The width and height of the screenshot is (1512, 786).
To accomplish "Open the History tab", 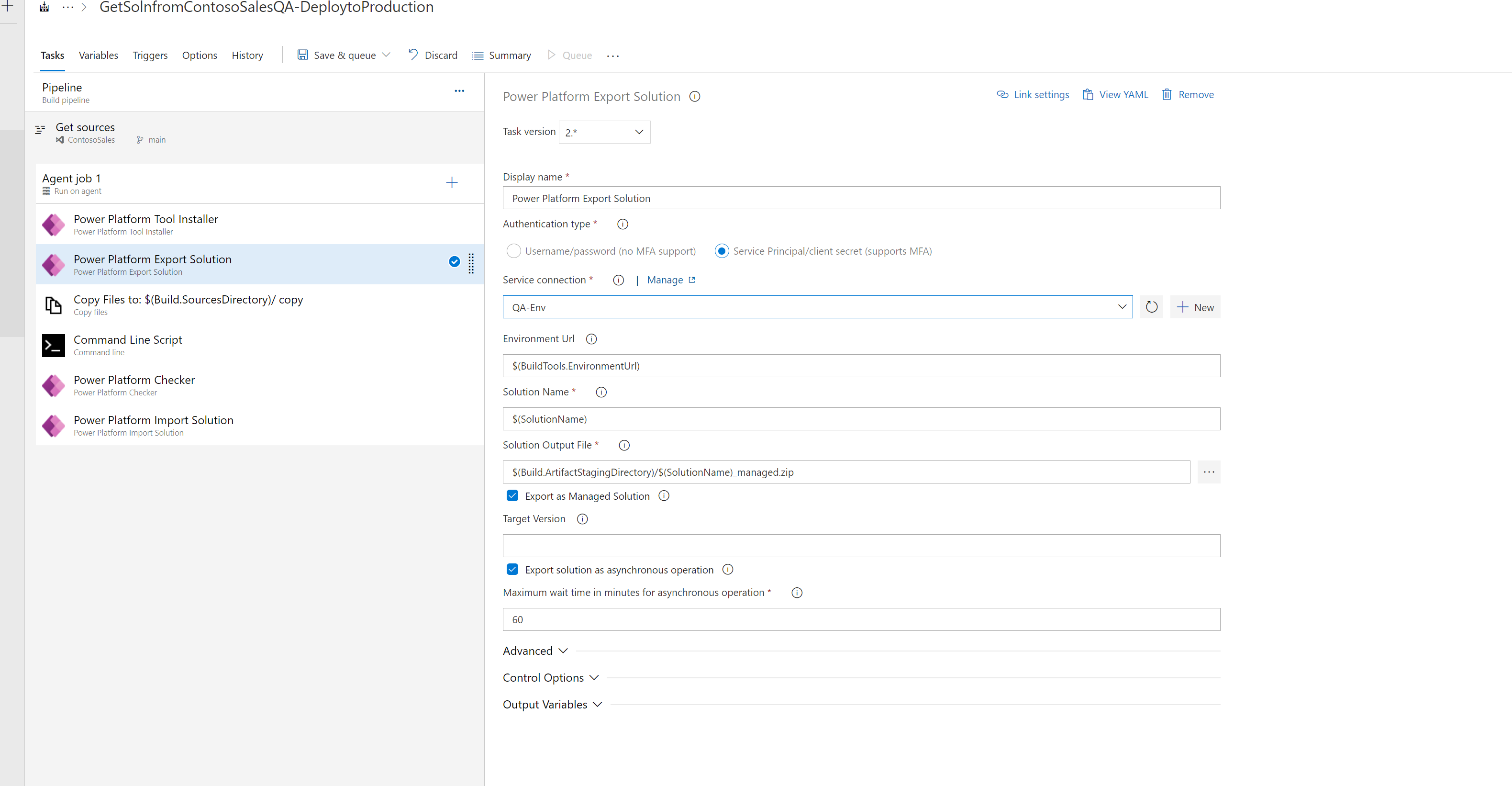I will tap(246, 55).
